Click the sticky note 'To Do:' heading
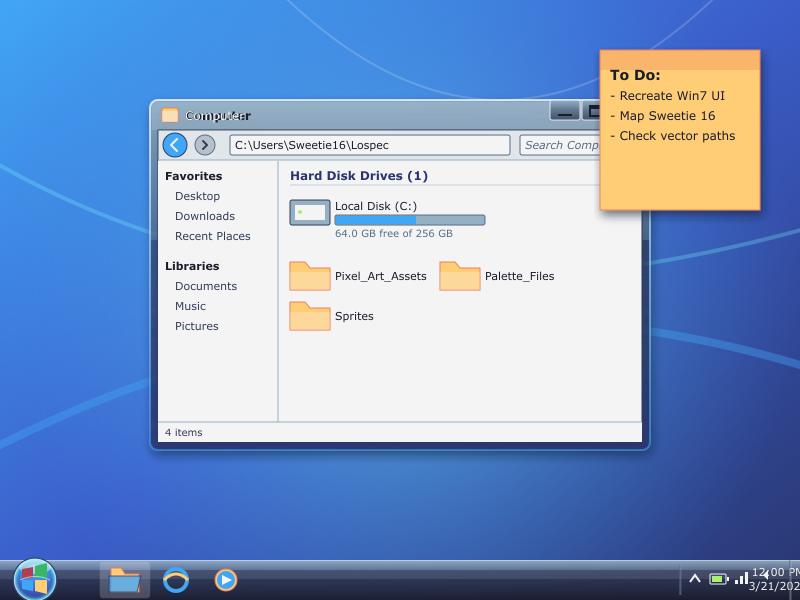Viewport: 800px width, 600px height. pos(635,76)
